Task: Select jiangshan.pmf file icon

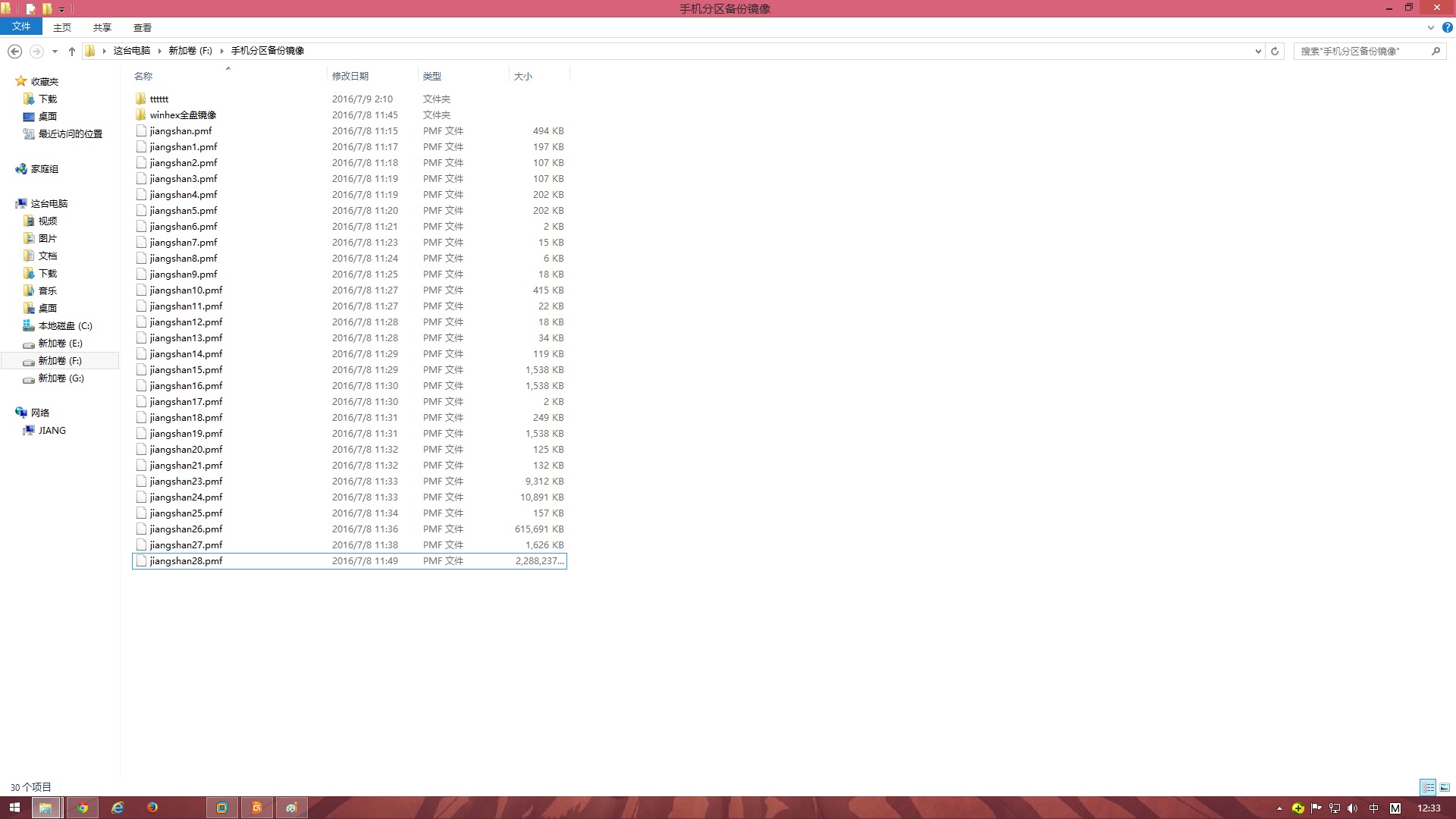Action: 141,130
